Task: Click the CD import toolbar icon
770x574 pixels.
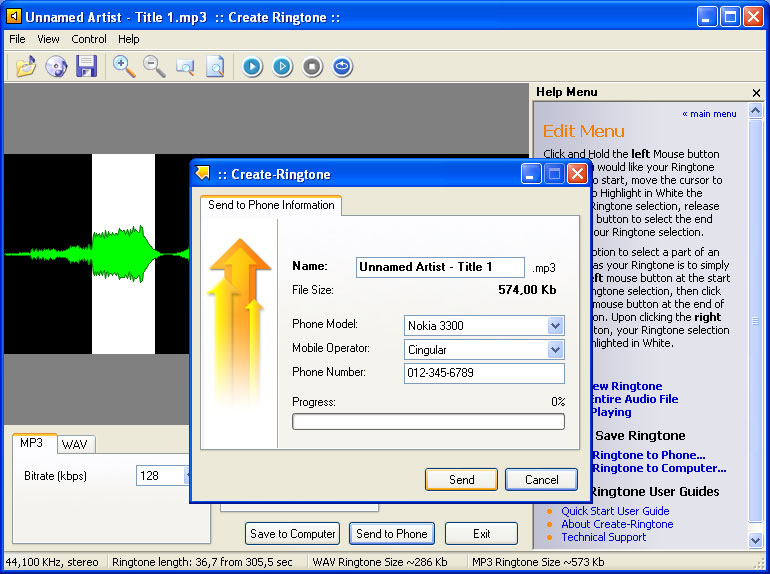Action: click(56, 67)
